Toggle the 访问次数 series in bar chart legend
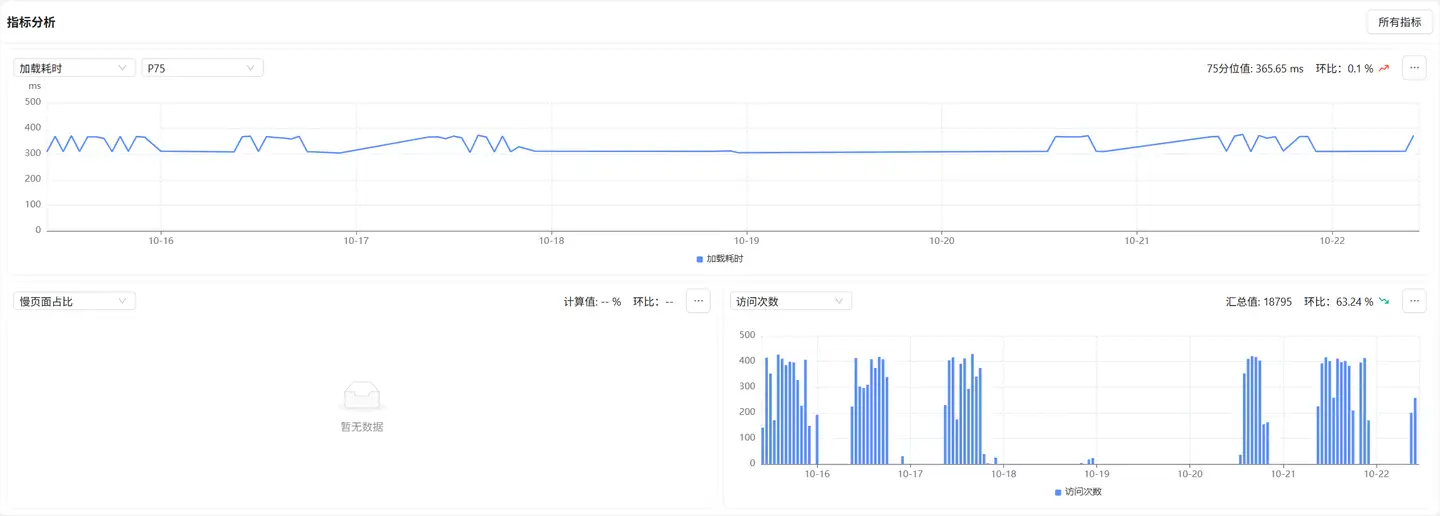The height and width of the screenshot is (516, 1440). [1081, 492]
